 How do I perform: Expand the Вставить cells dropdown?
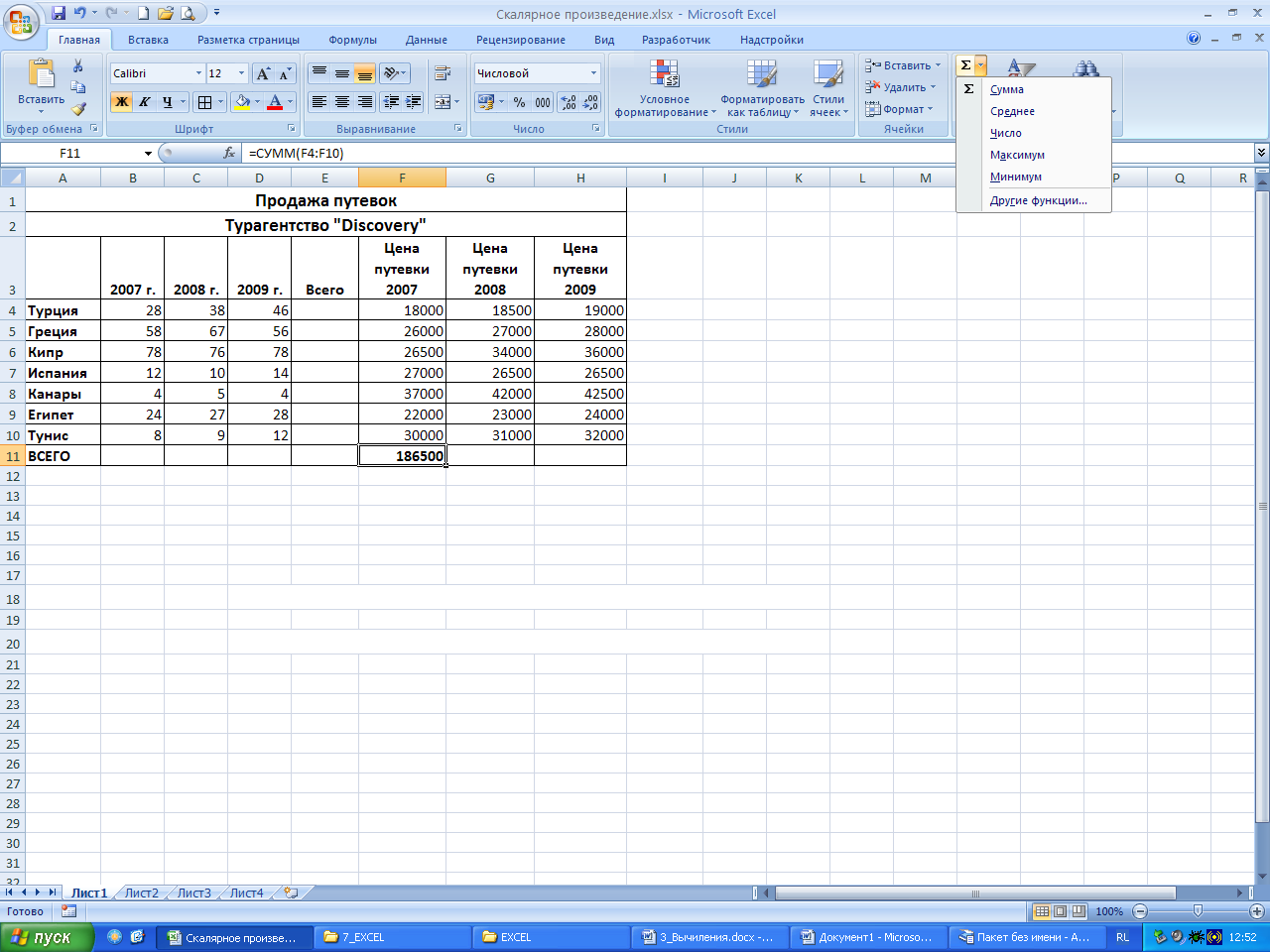pyautogui.click(x=938, y=65)
